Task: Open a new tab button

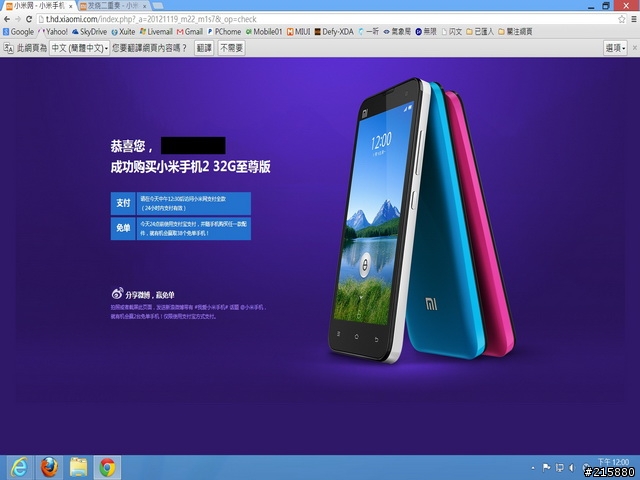Action: (158, 6)
